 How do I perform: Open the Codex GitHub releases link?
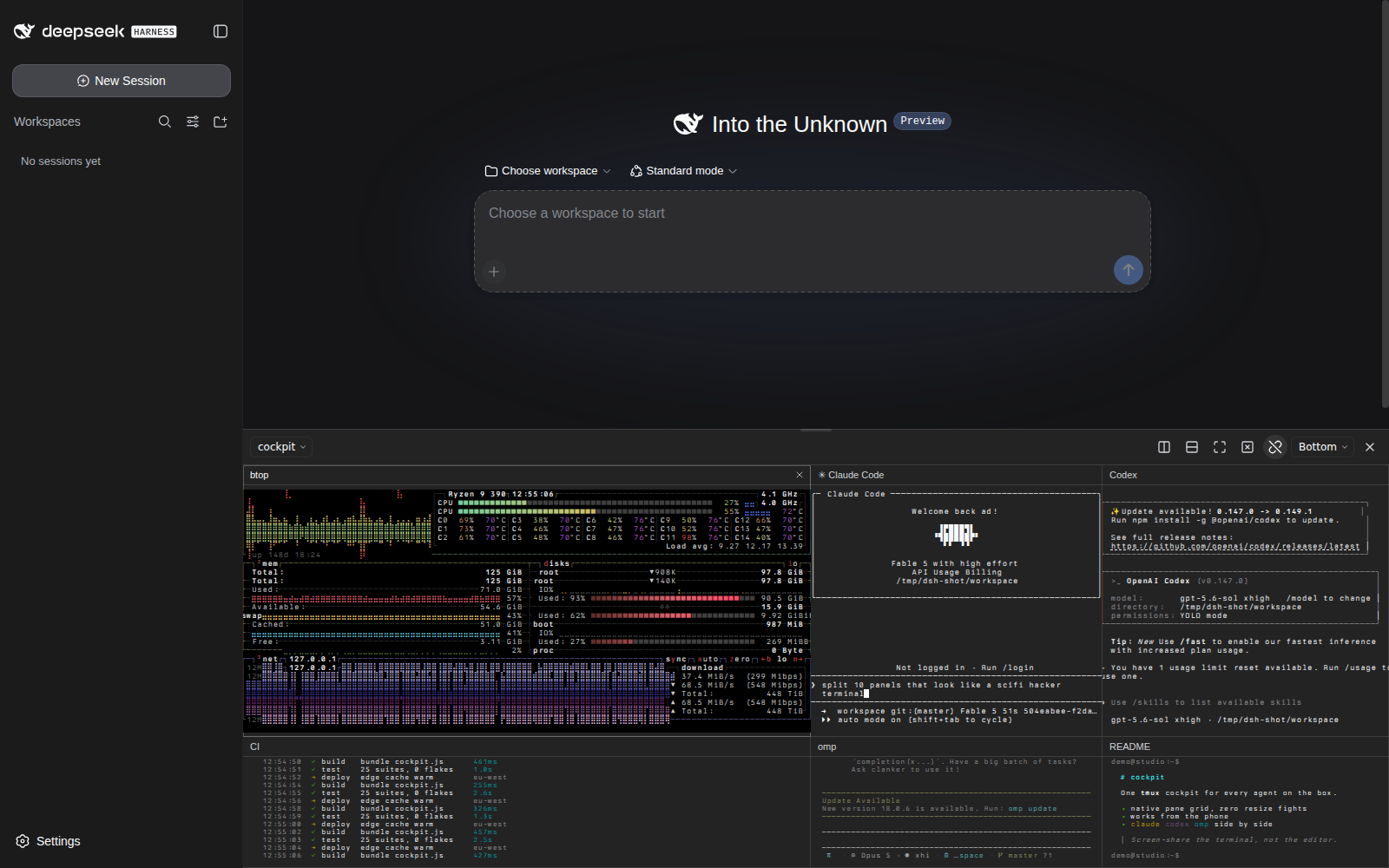pos(1235,546)
